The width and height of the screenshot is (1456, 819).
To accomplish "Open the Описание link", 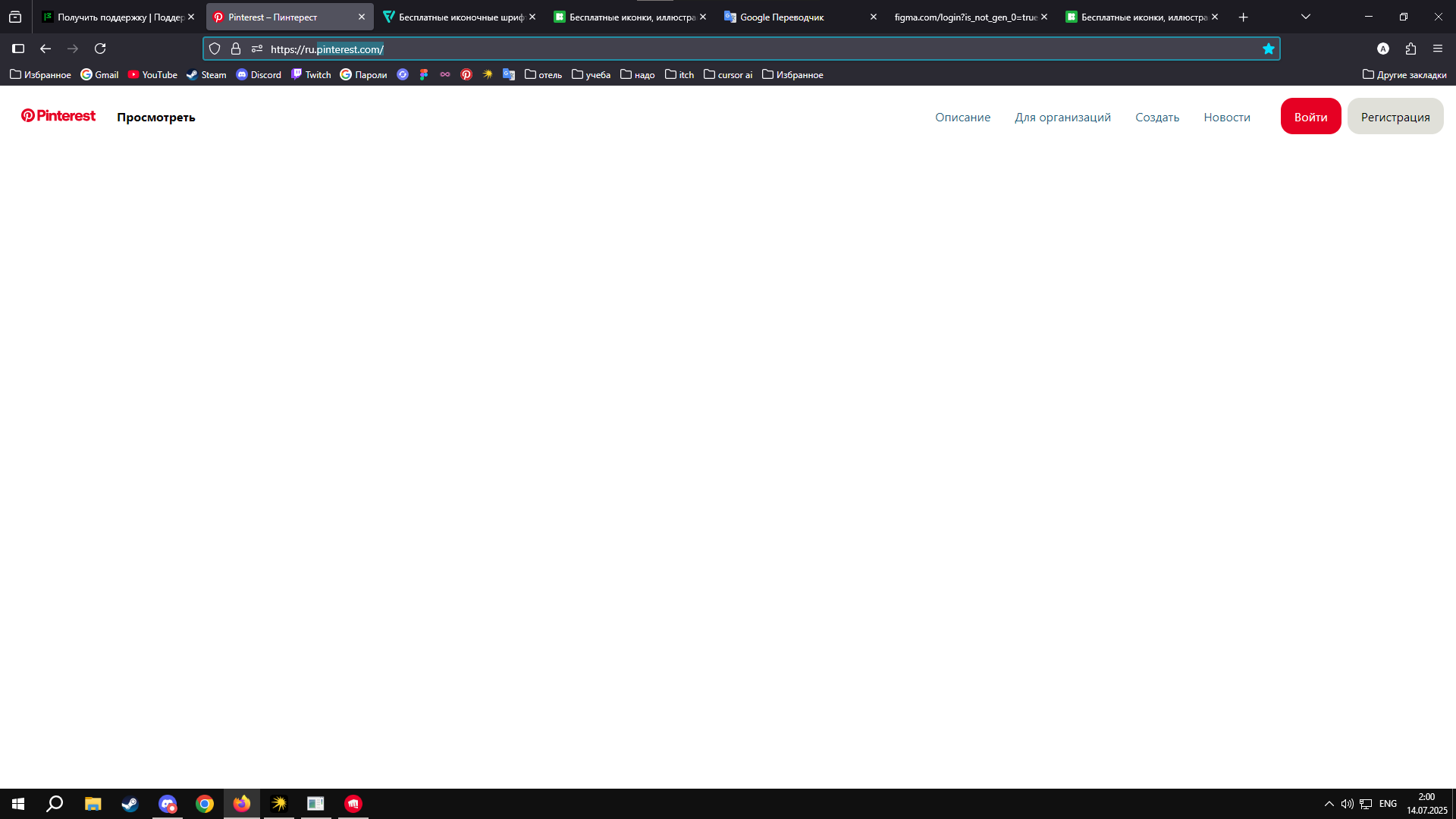I will [962, 118].
